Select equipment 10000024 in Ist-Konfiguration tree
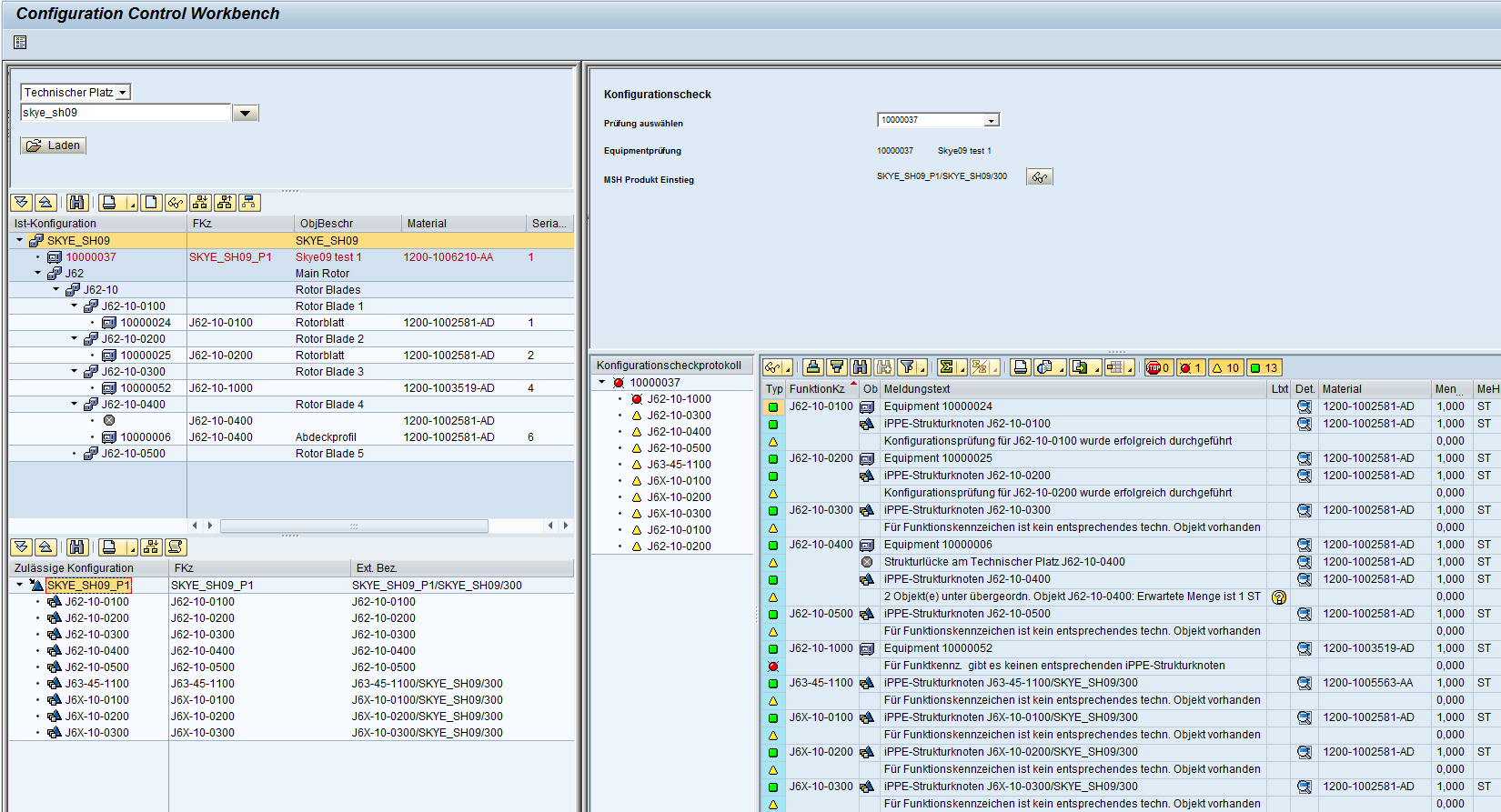Screen dimensions: 1501x812 (x=146, y=323)
